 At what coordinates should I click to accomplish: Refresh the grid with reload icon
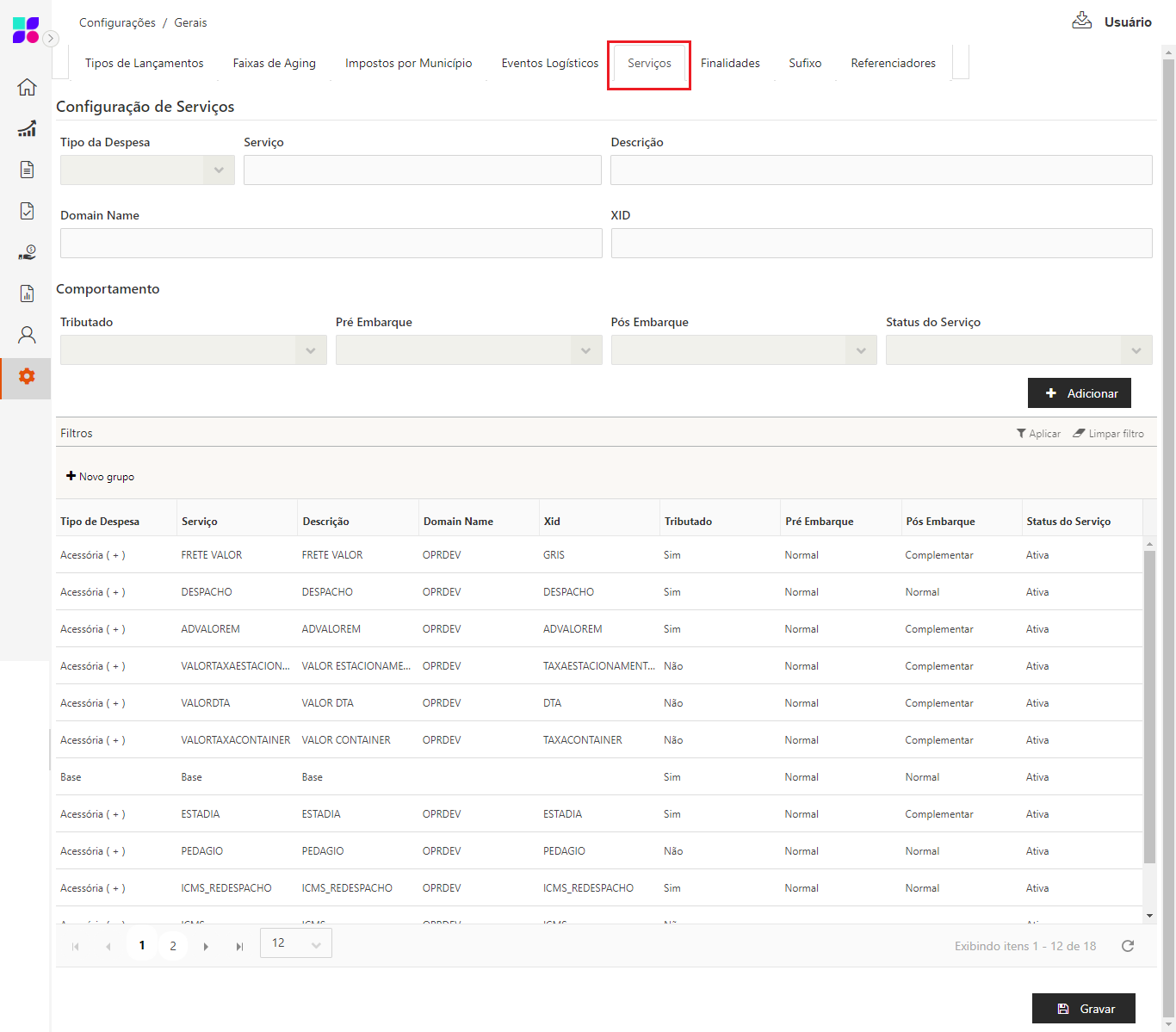click(x=1128, y=946)
